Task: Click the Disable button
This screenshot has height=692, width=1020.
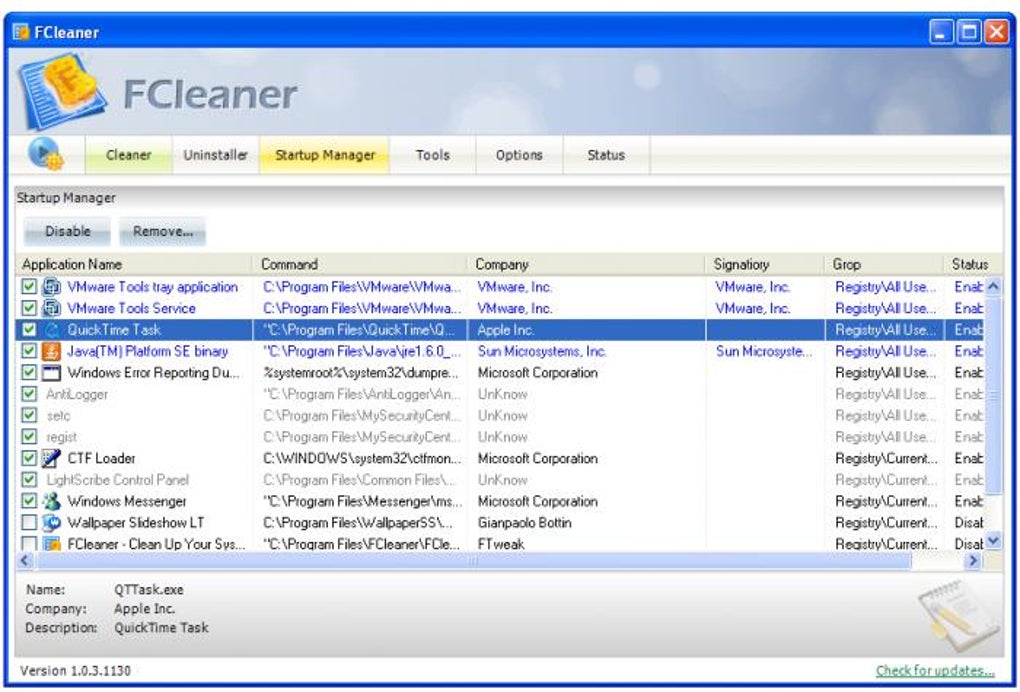Action: pyautogui.click(x=67, y=232)
